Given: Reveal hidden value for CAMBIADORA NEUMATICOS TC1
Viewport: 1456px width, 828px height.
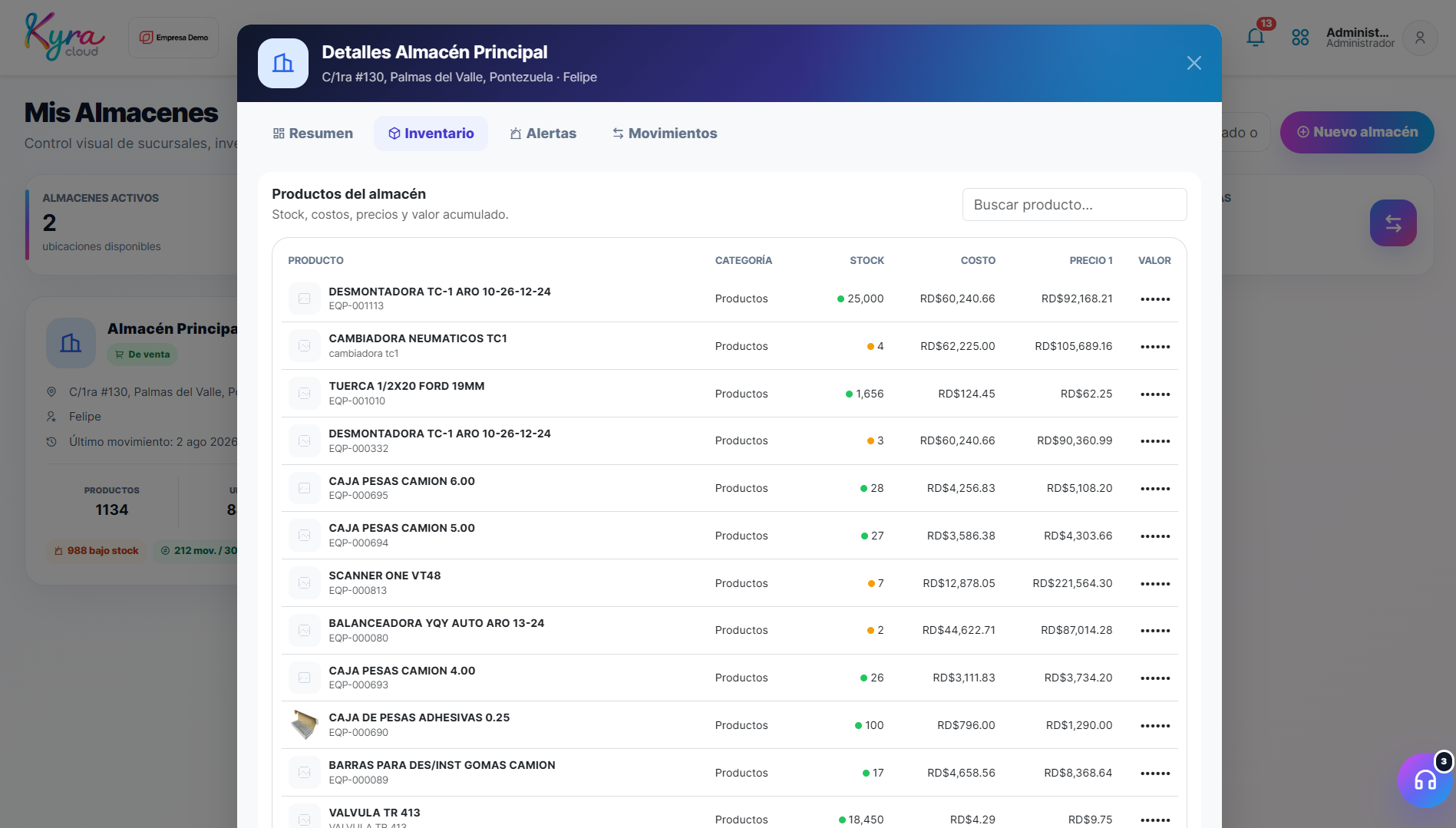Looking at the screenshot, I should point(1155,347).
